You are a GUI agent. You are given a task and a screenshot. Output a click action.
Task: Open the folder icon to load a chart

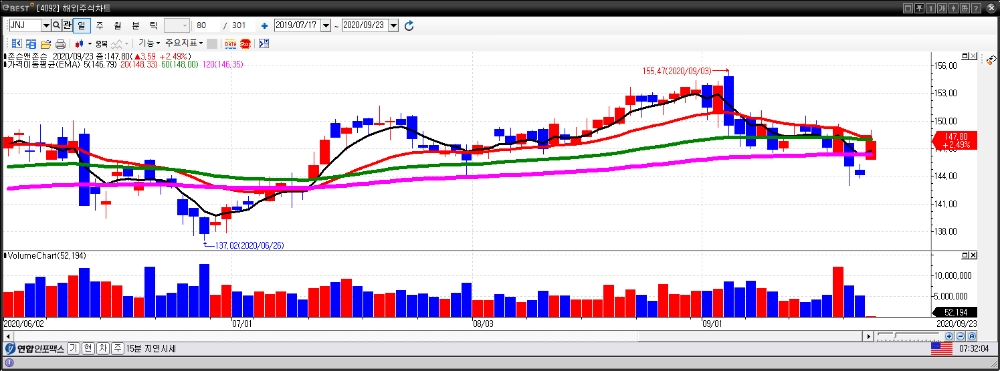[x=46, y=43]
